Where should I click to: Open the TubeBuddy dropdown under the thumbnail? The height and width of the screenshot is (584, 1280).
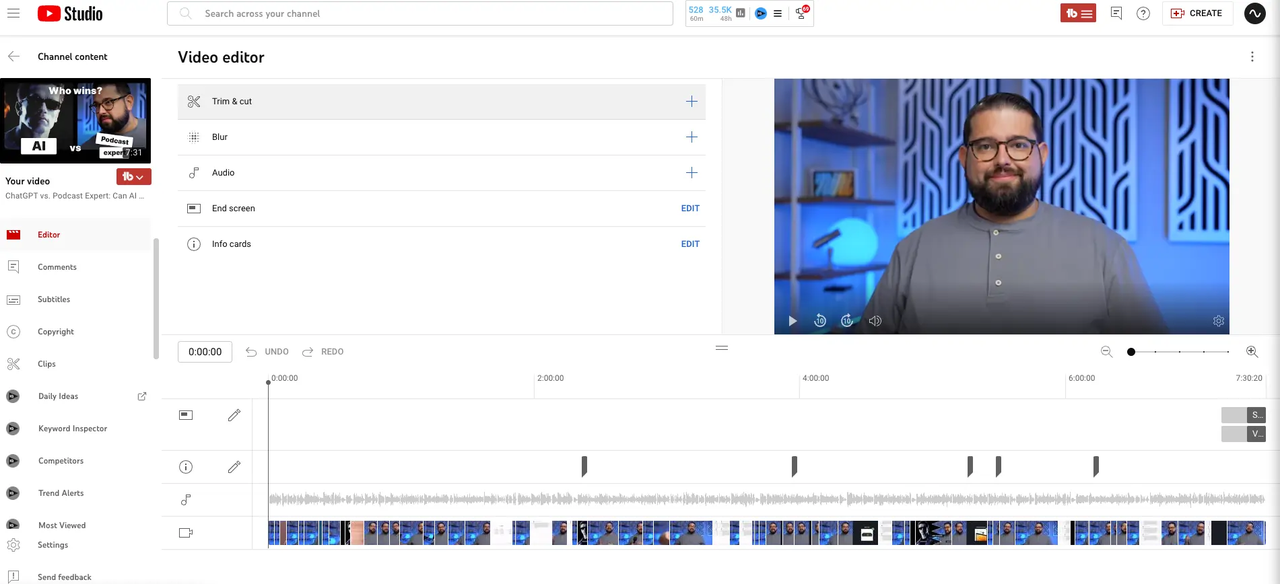click(x=134, y=177)
